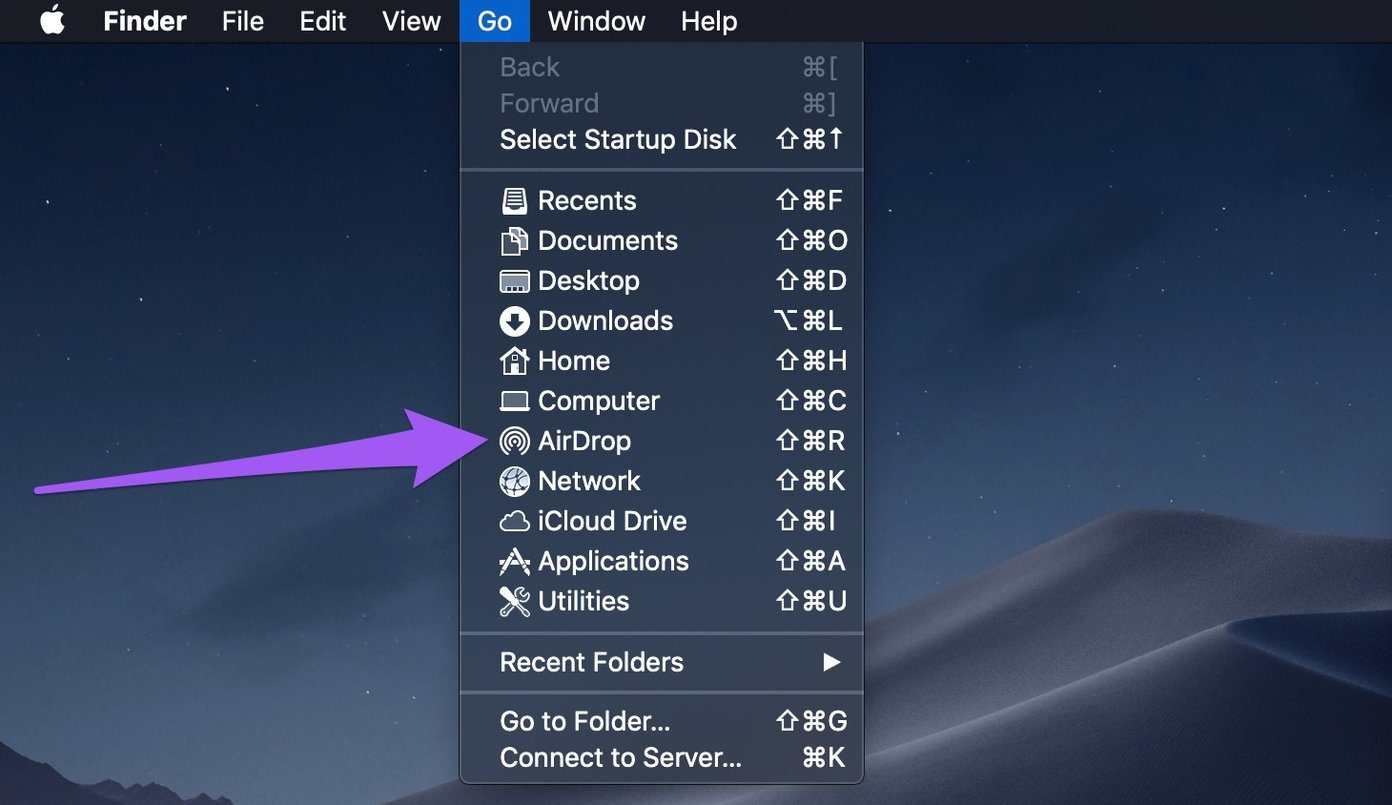Click the Documents page icon
1392x805 pixels.
[x=514, y=241]
